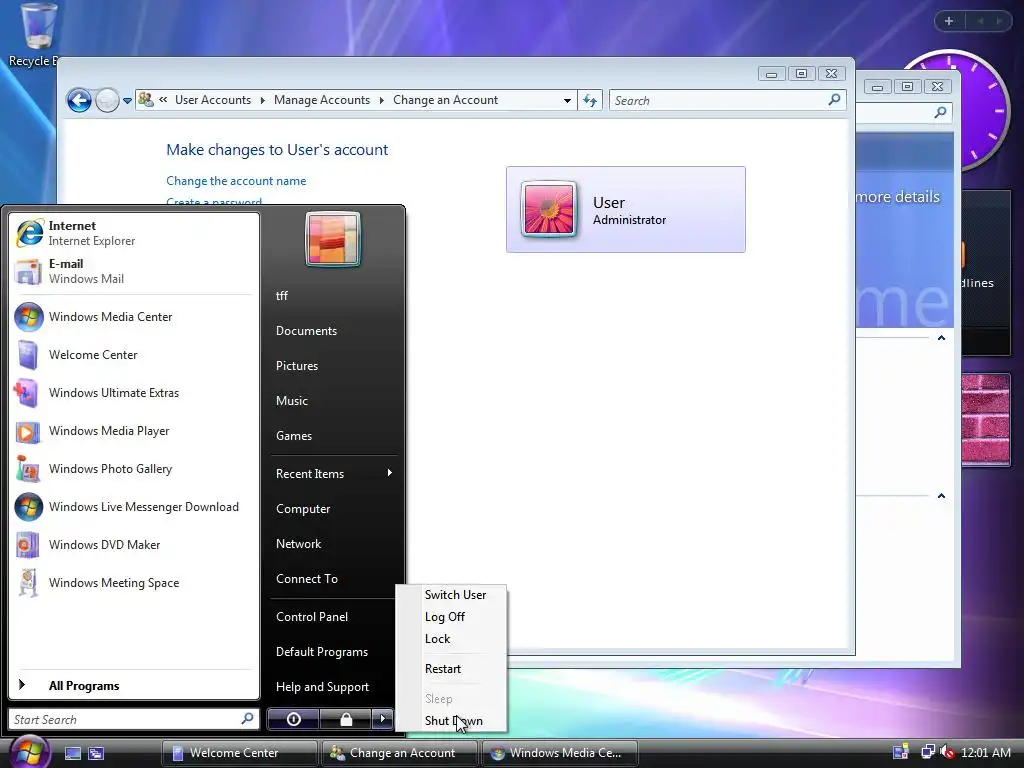Click the Start orb button

pyautogui.click(x=29, y=751)
